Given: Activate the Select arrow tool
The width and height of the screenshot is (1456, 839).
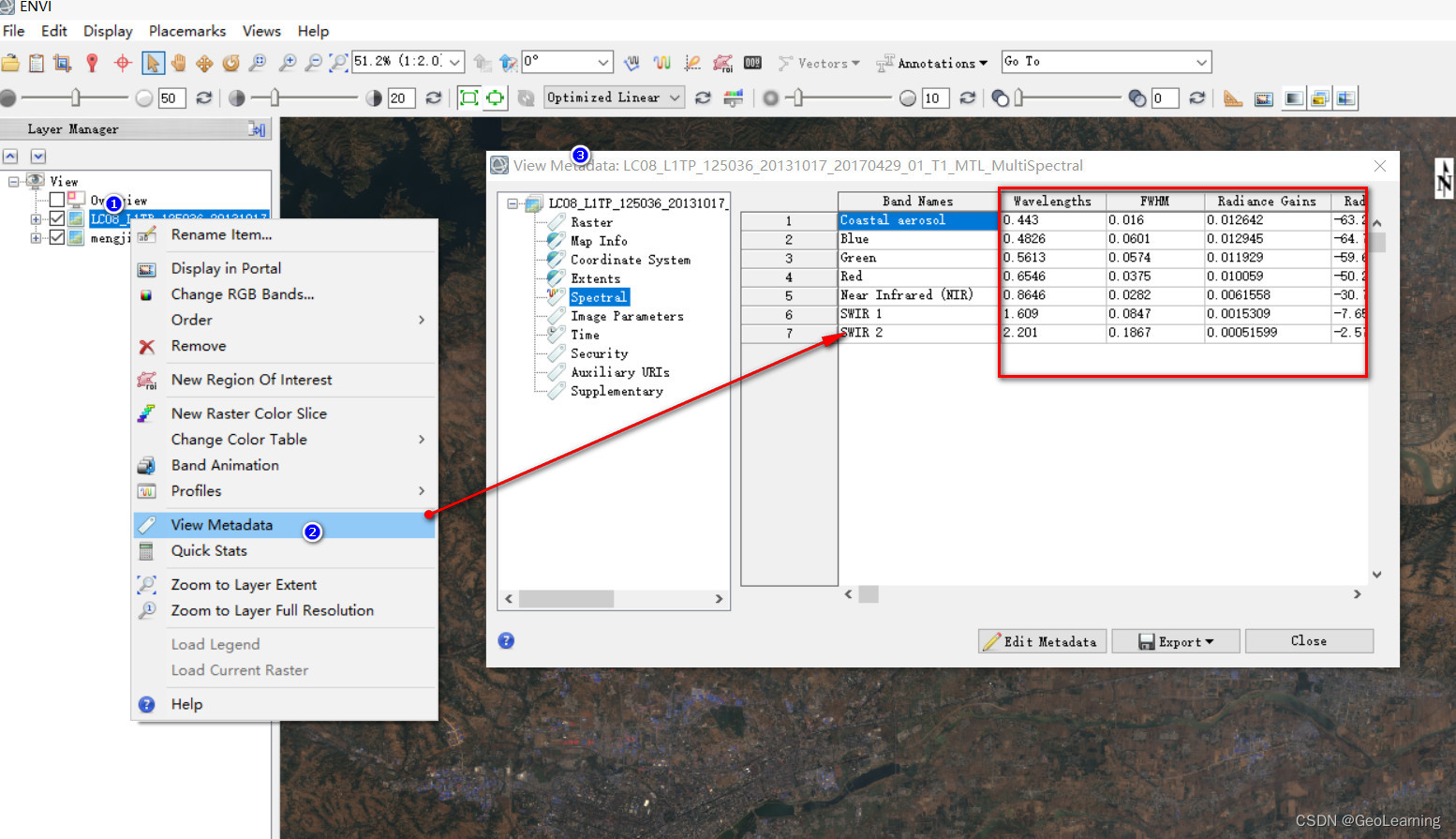Looking at the screenshot, I should [153, 63].
